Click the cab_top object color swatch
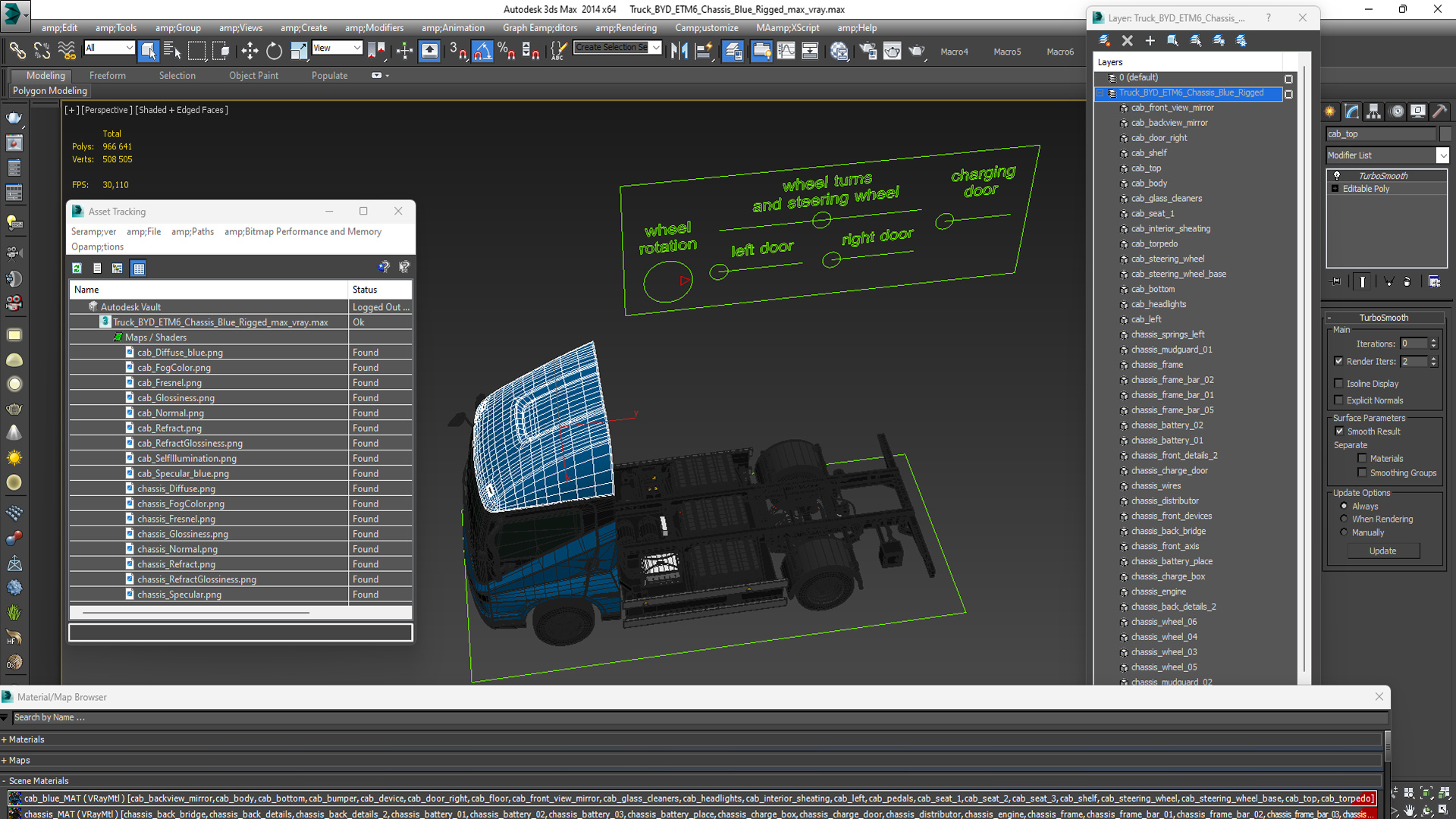This screenshot has height=819, width=1456. [x=1445, y=133]
